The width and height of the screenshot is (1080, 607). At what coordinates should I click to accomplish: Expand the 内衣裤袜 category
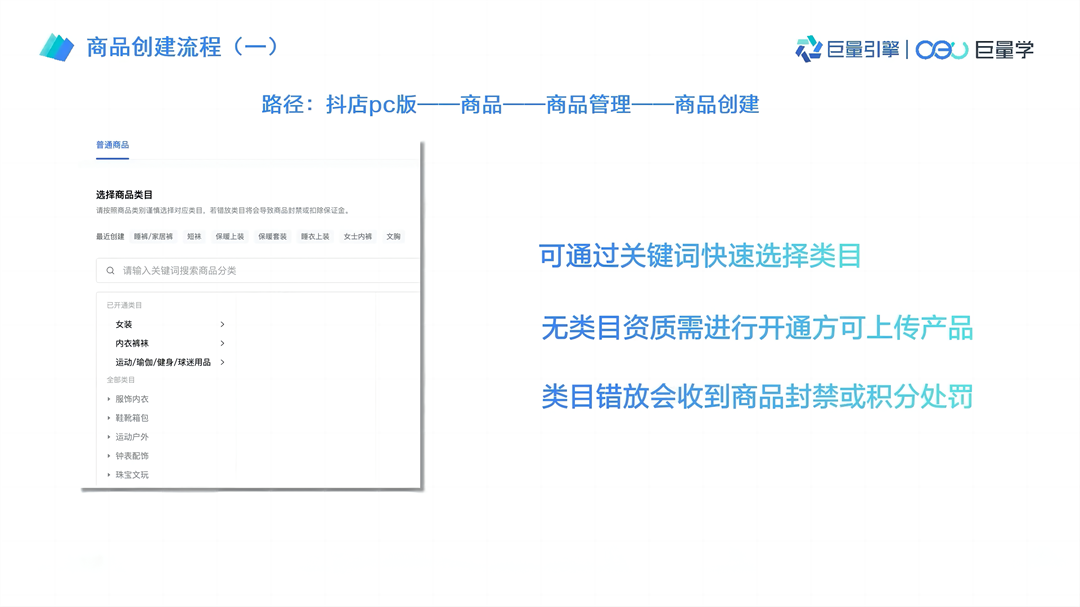(130, 343)
